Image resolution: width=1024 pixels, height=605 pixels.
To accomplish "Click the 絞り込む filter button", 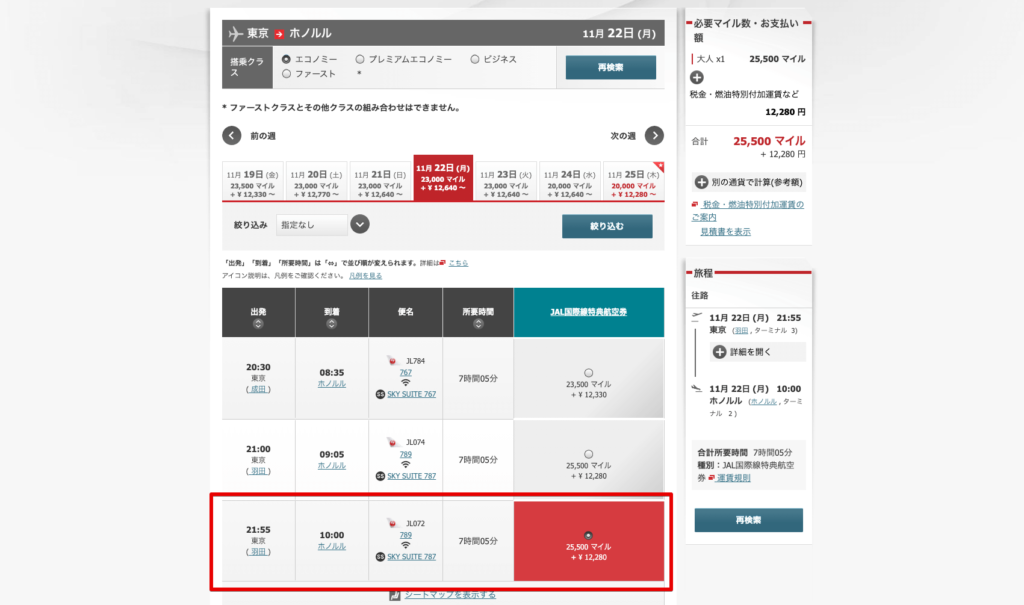I will click(x=607, y=226).
